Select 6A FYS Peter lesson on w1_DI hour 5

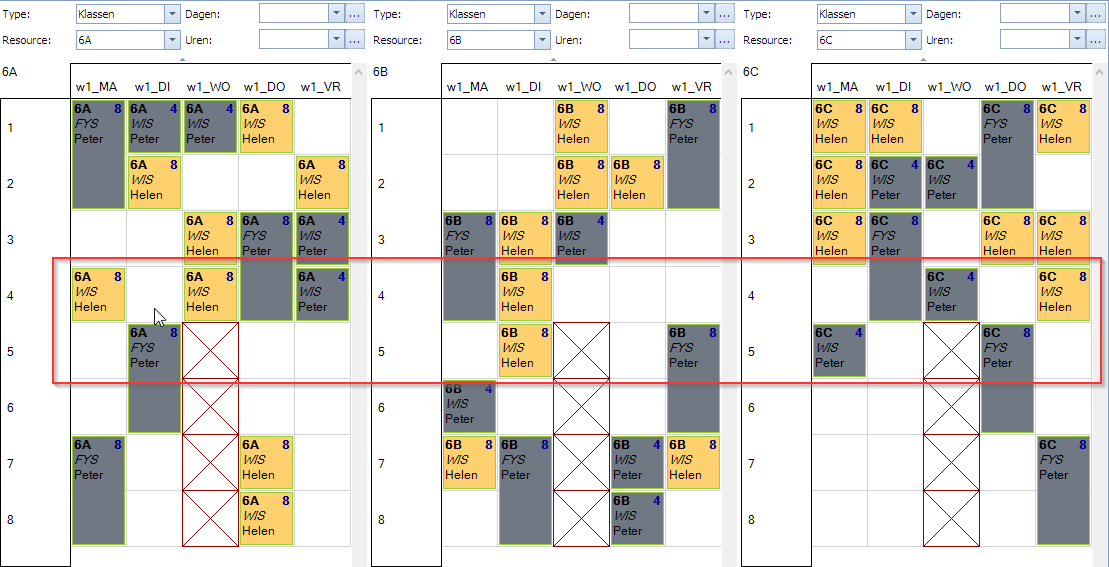154,378
